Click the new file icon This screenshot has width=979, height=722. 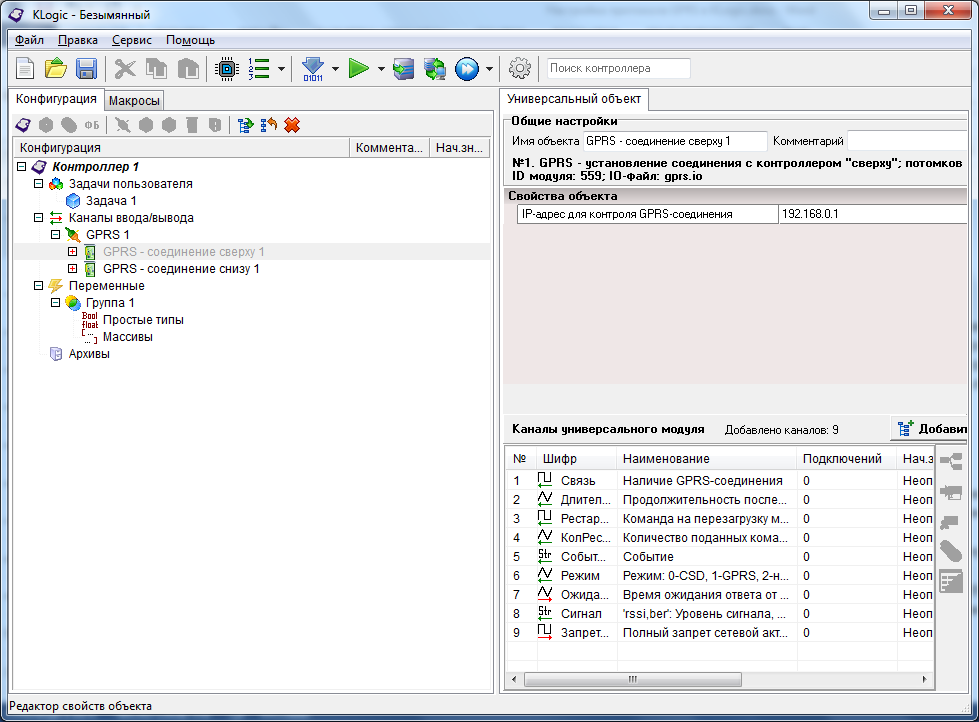pyautogui.click(x=25, y=69)
